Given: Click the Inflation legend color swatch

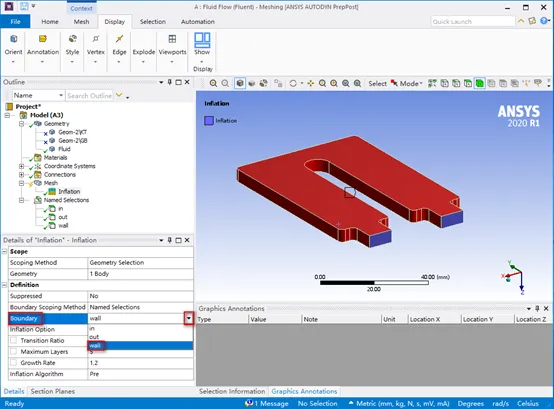Looking at the screenshot, I should pos(209,120).
